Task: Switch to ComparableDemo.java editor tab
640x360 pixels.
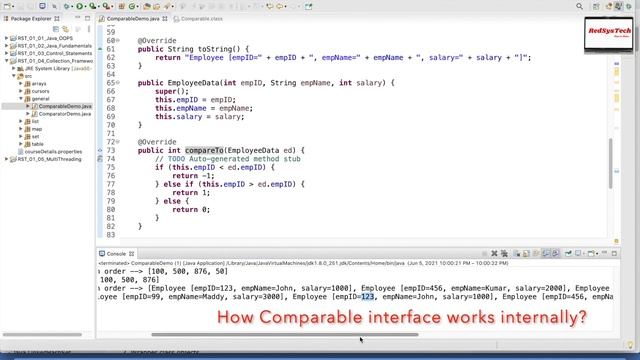Action: [133, 19]
